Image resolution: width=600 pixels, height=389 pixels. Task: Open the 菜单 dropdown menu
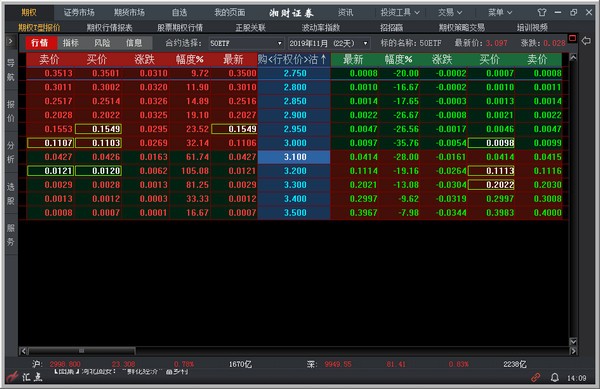[500, 13]
